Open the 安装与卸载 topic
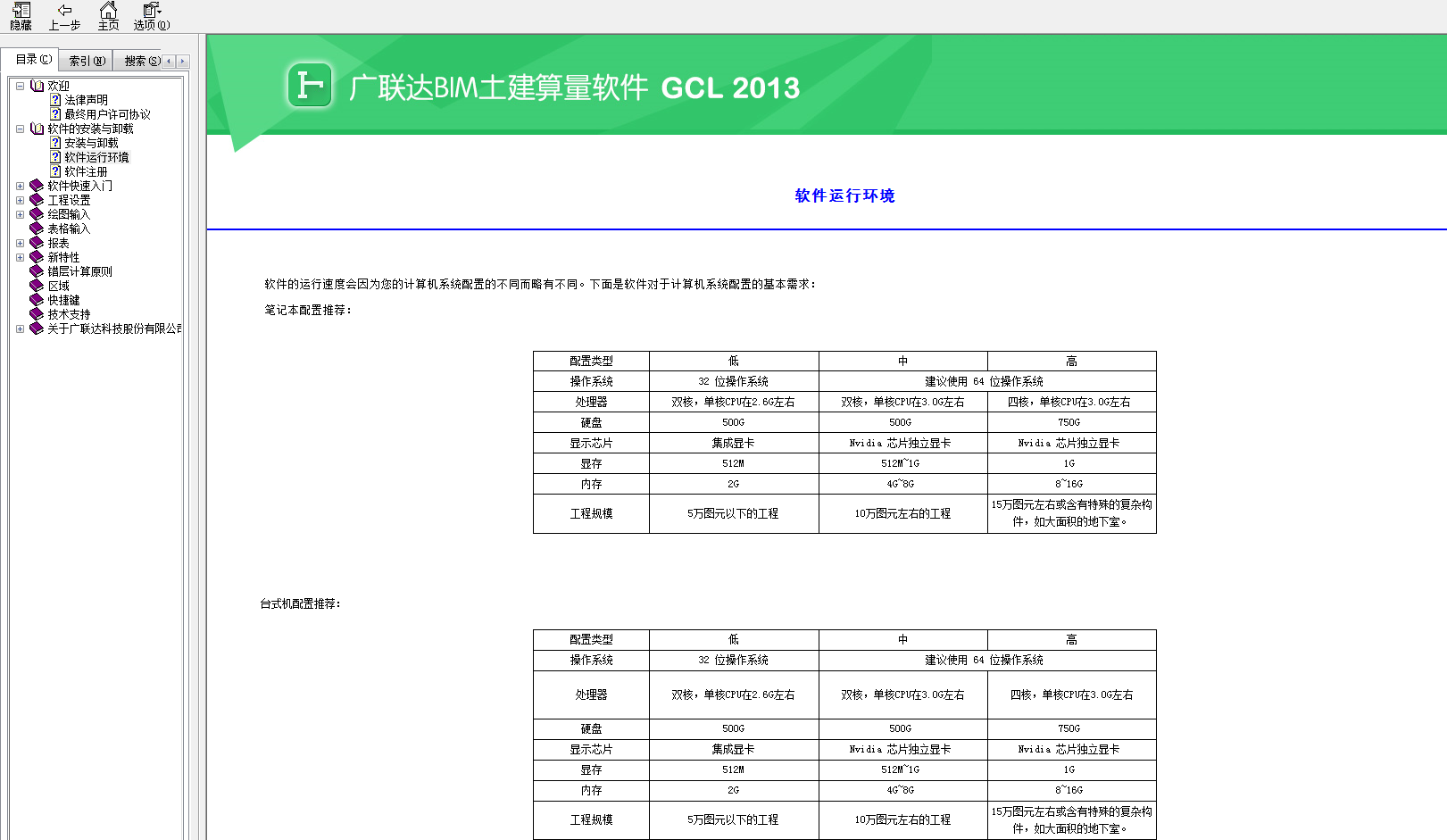The image size is (1447, 840). click(x=91, y=143)
